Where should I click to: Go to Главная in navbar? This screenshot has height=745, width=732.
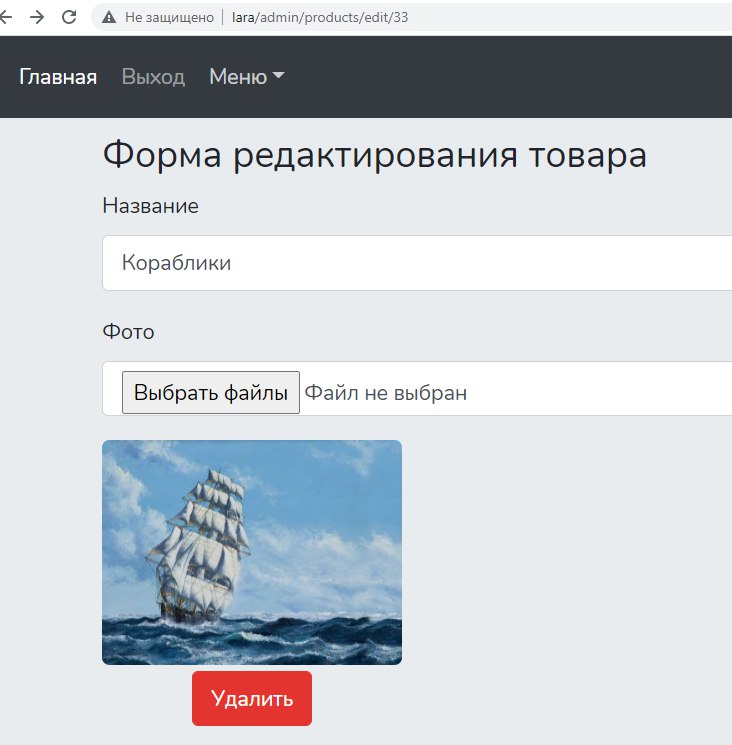(58, 76)
